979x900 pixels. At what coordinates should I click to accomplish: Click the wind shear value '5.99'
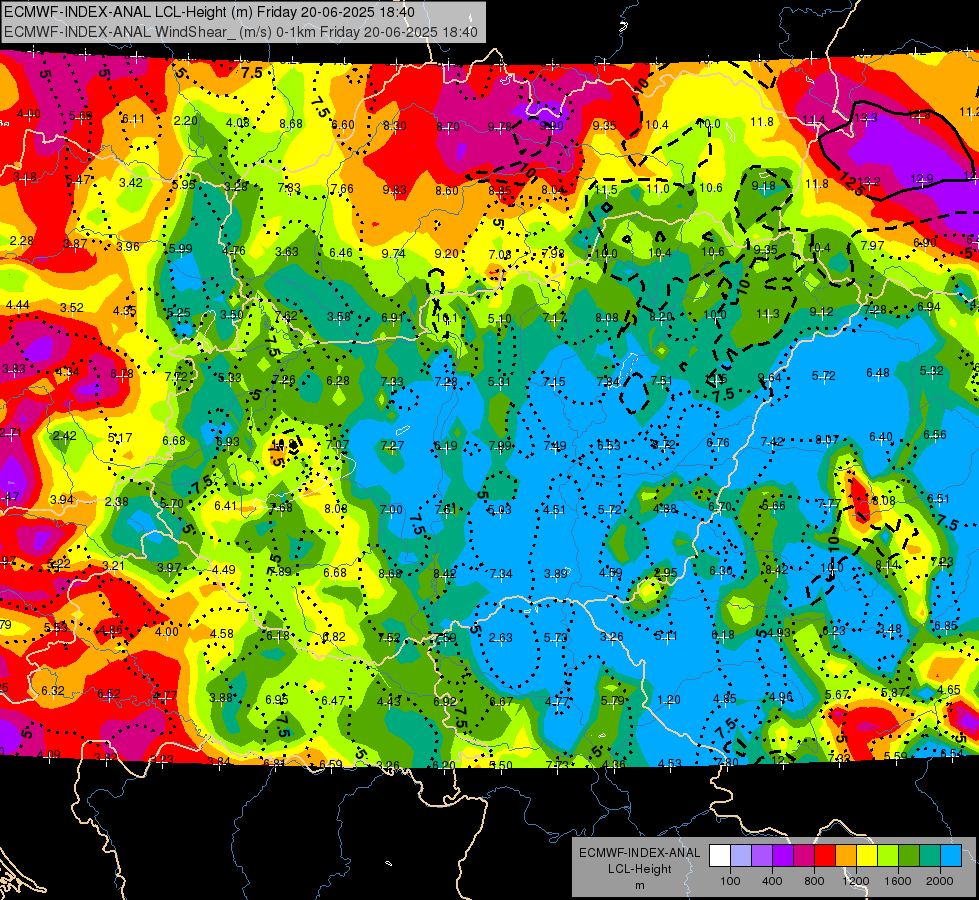180,249
